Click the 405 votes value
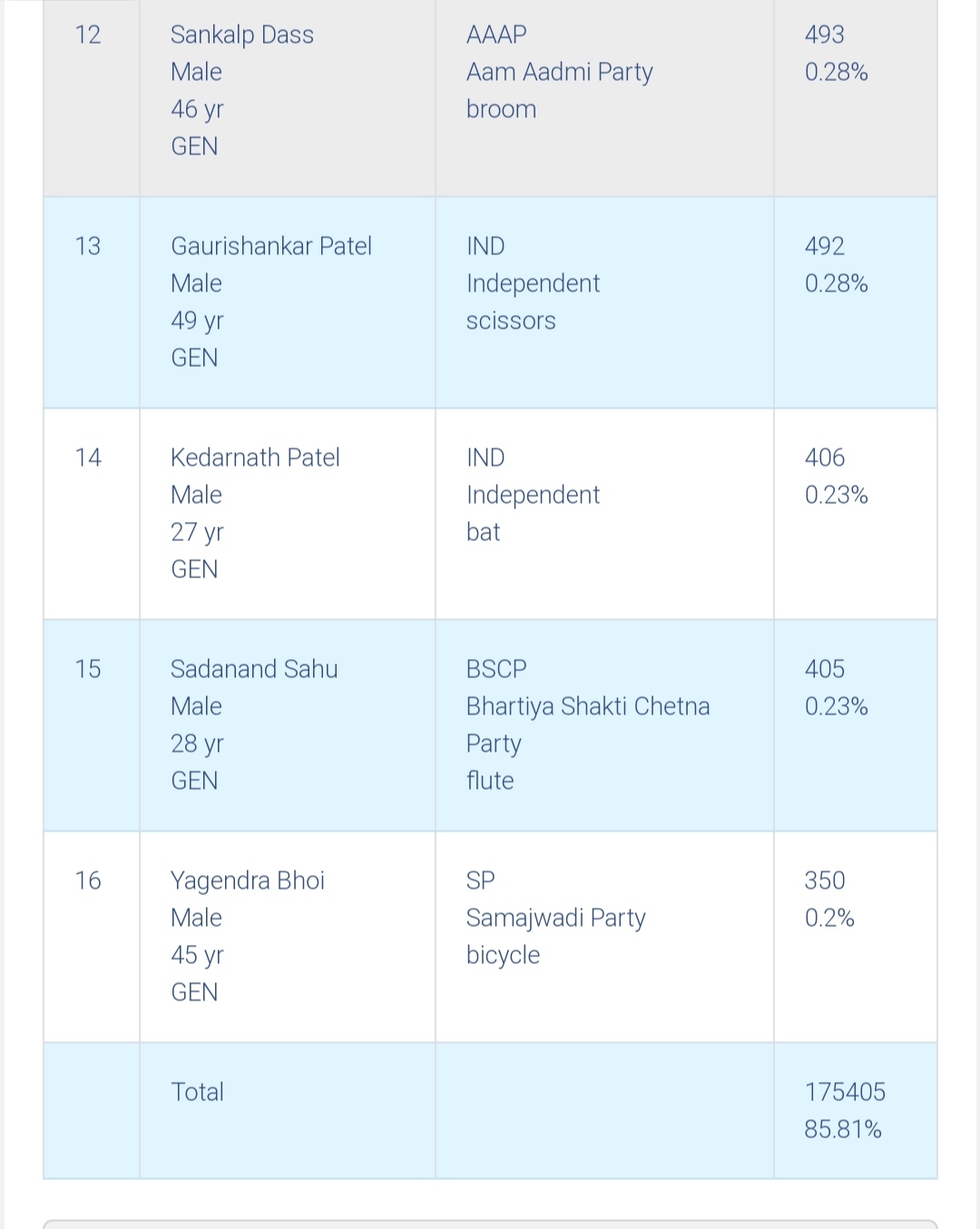The width and height of the screenshot is (980, 1229). click(x=824, y=669)
